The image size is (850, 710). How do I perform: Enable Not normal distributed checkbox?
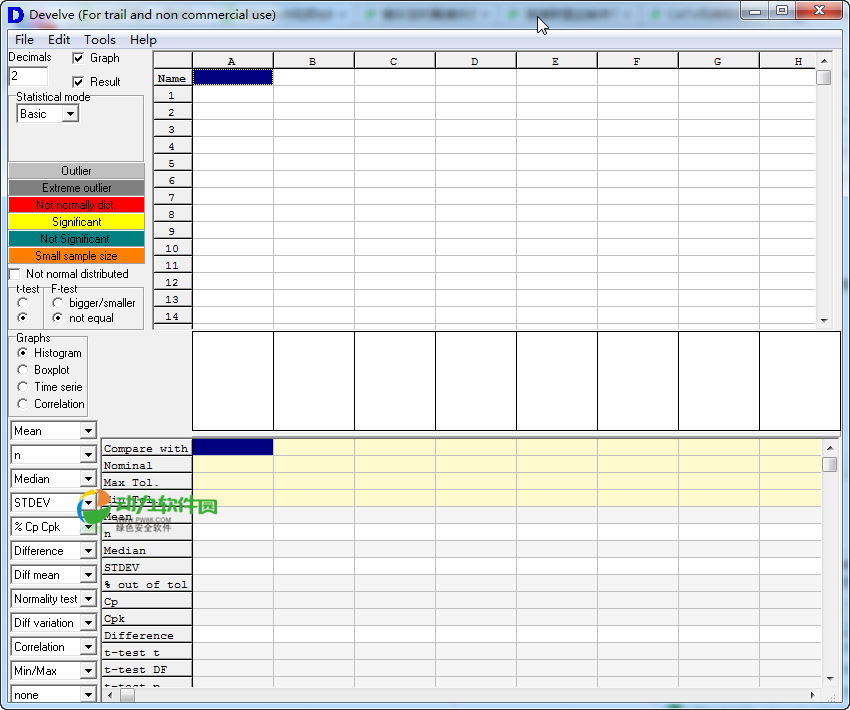(15, 274)
